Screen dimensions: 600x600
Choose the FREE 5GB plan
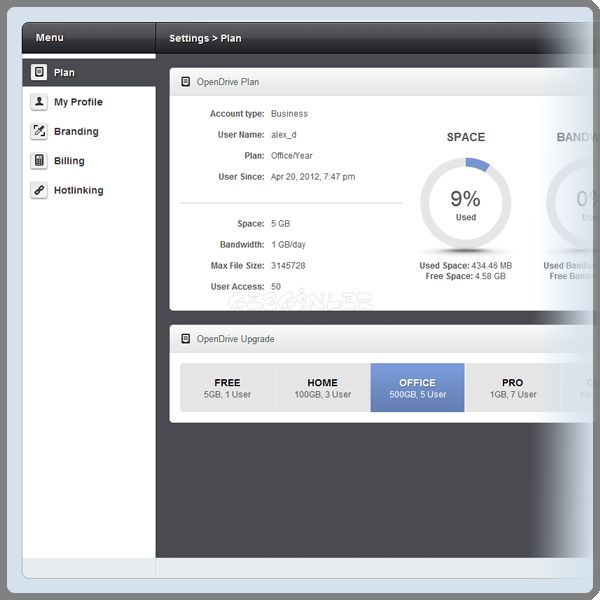(x=227, y=388)
